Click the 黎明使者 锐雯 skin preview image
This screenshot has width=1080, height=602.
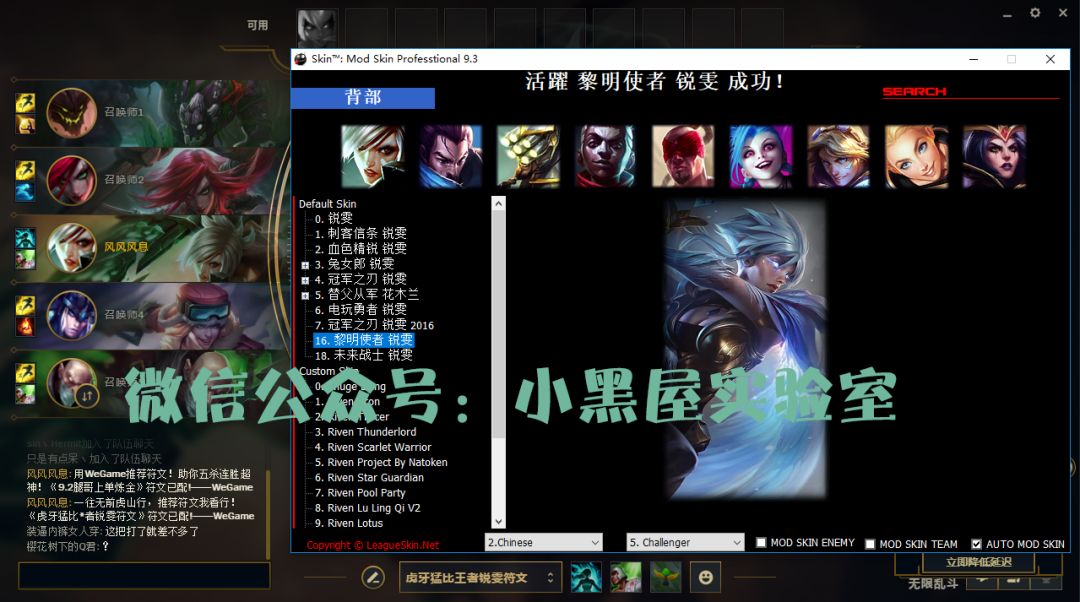(x=745, y=349)
